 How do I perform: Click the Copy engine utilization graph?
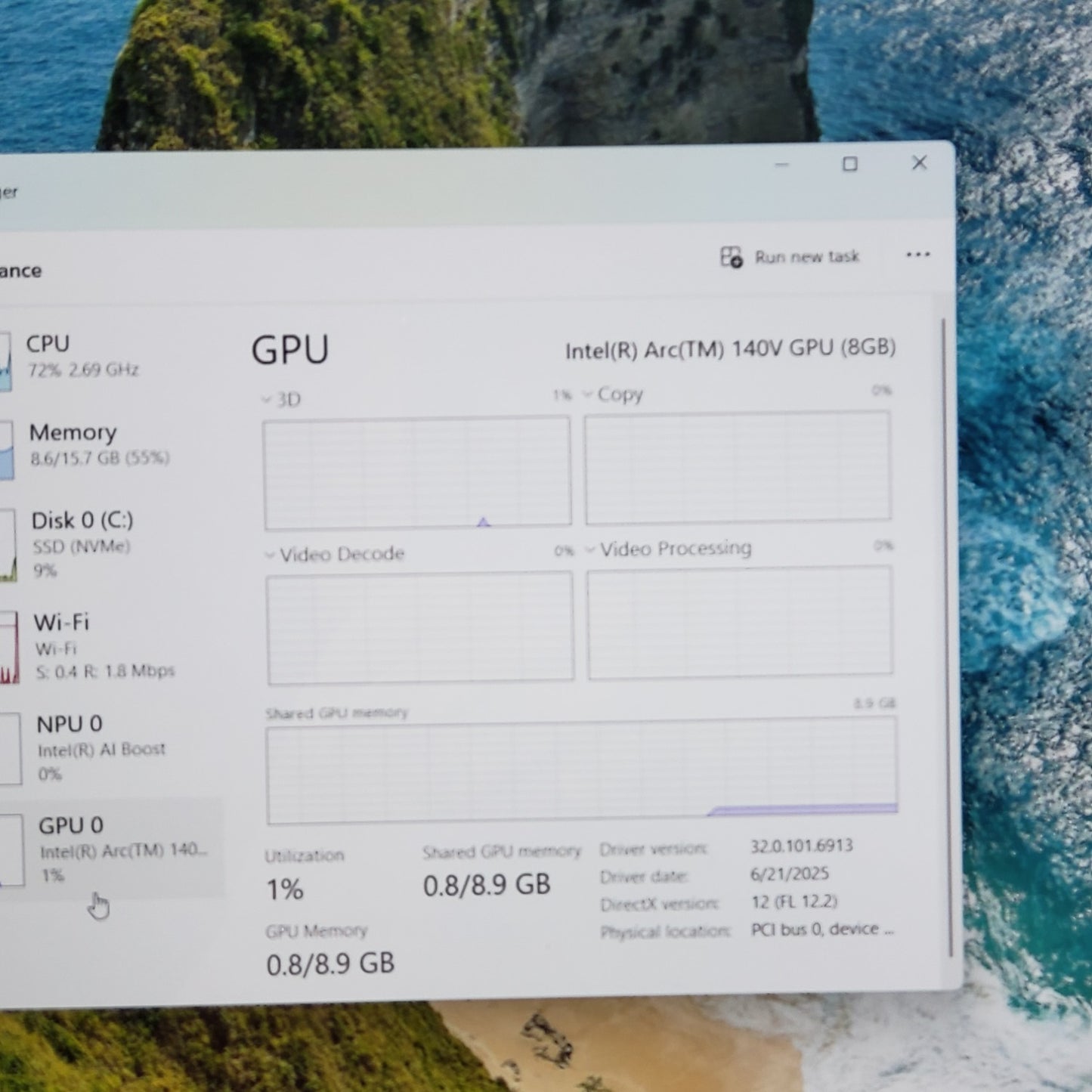(738, 467)
